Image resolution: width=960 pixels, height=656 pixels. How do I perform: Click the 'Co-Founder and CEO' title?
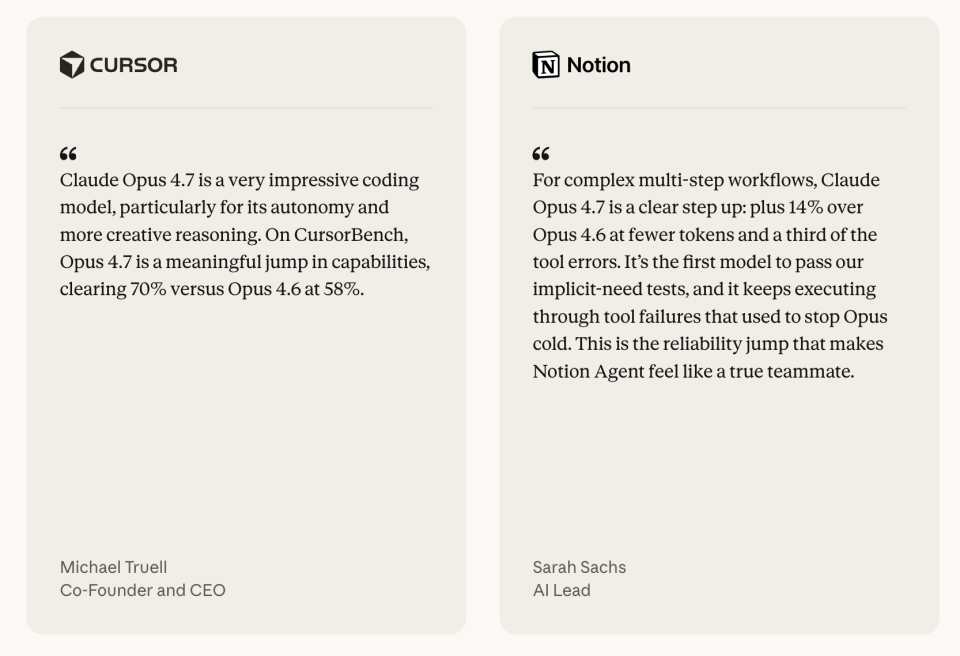[143, 590]
